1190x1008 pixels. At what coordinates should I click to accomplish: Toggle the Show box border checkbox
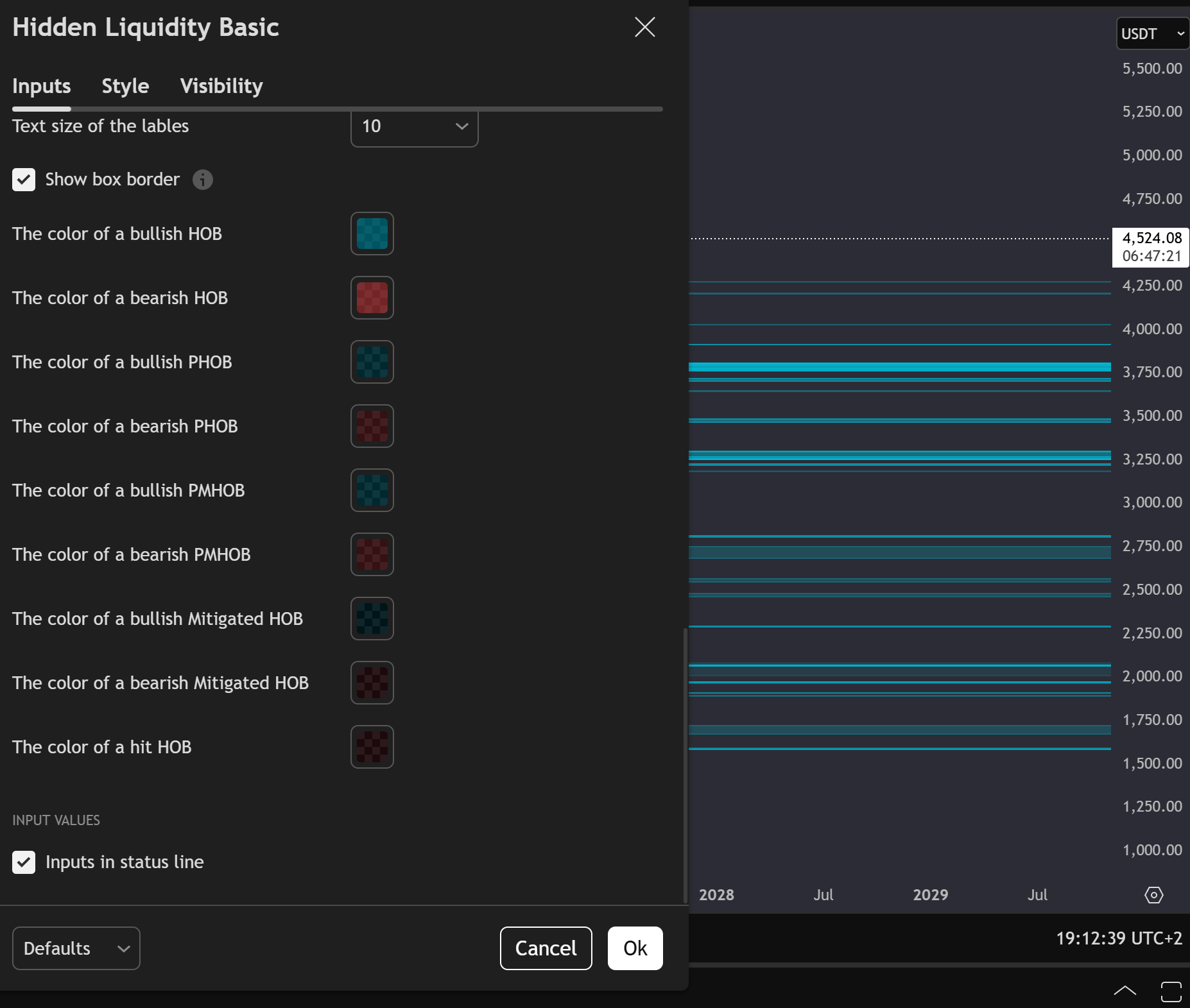[x=24, y=180]
